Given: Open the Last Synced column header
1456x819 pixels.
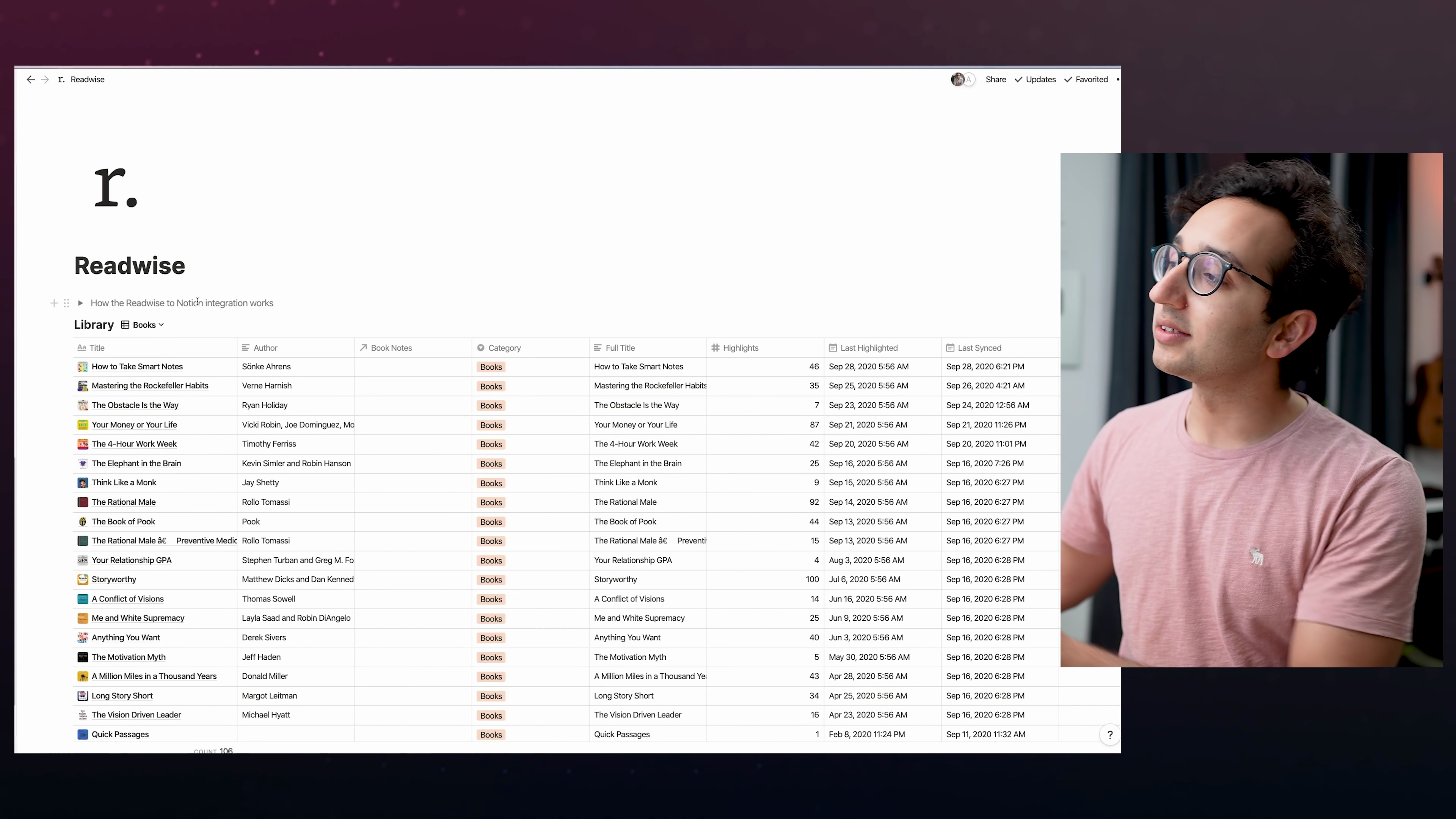Looking at the screenshot, I should (1000, 348).
